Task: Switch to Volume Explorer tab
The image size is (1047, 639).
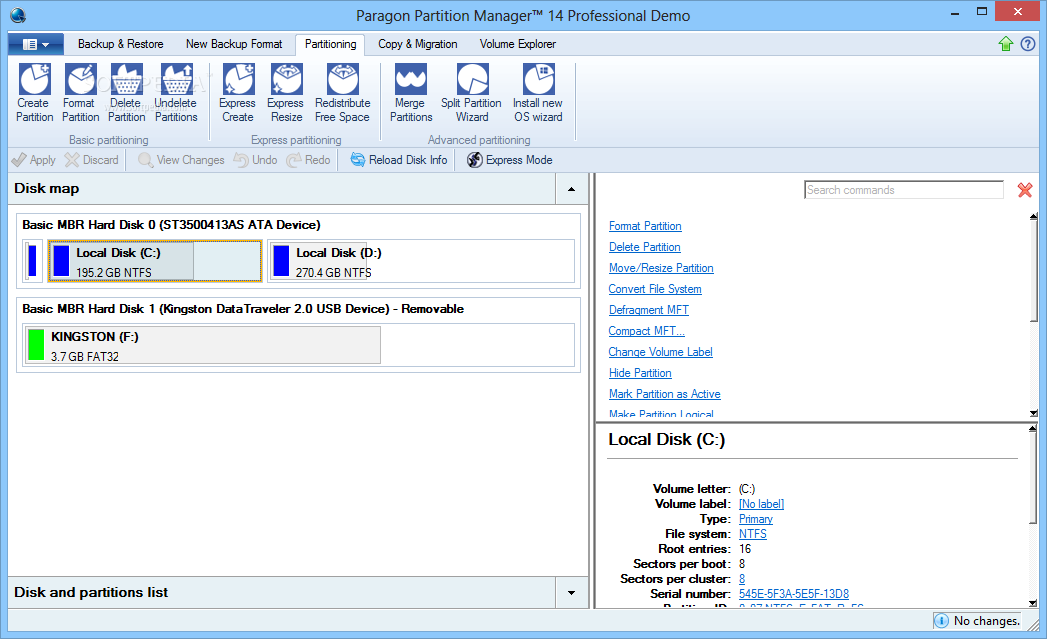Action: click(x=517, y=44)
